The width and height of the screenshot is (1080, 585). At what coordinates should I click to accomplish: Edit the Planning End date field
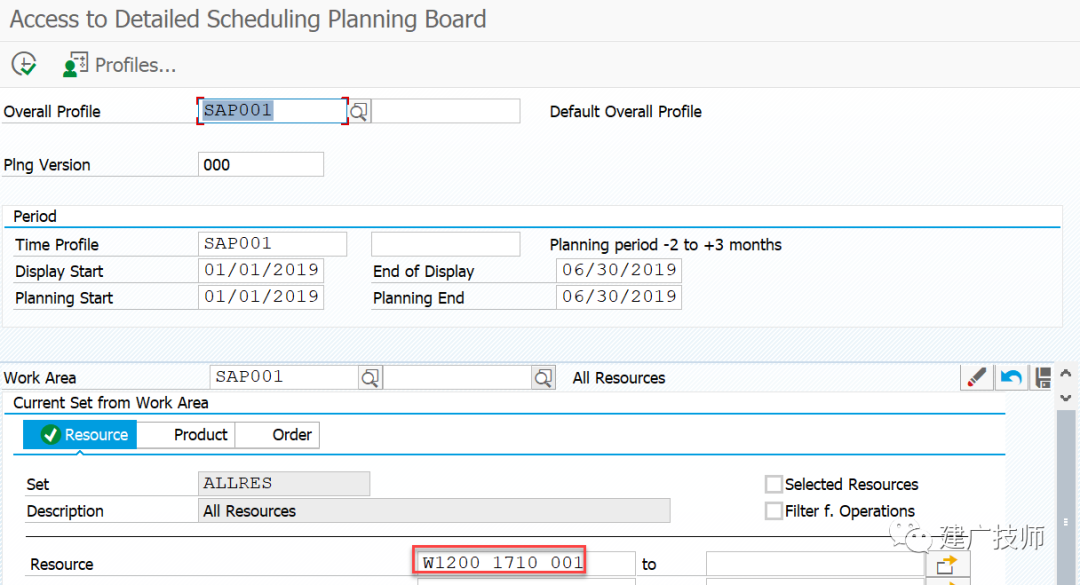(619, 297)
